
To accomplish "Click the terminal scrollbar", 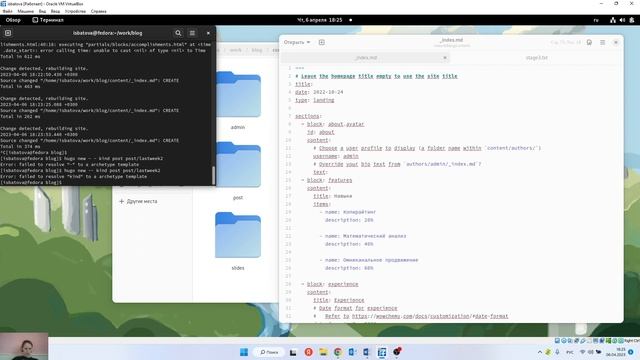I will click(213, 175).
